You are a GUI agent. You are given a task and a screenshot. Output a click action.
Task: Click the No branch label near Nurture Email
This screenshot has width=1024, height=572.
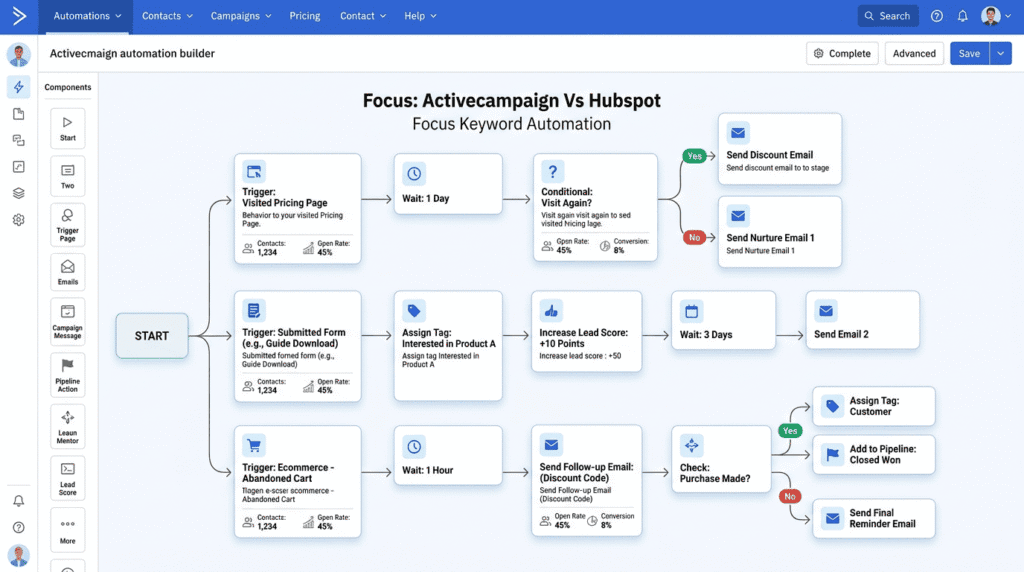[694, 238]
